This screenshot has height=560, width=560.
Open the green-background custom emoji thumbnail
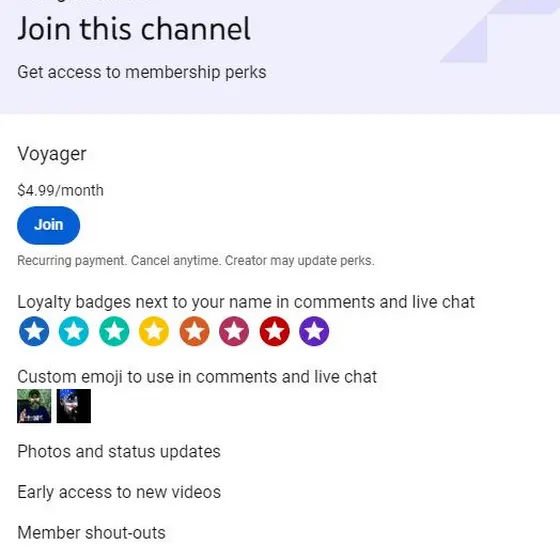pyautogui.click(x=34, y=406)
